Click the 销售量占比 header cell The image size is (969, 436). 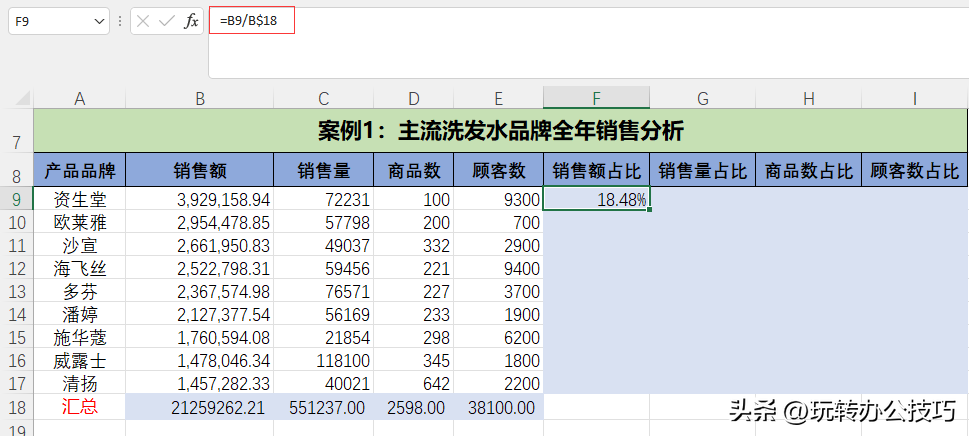[x=703, y=170]
